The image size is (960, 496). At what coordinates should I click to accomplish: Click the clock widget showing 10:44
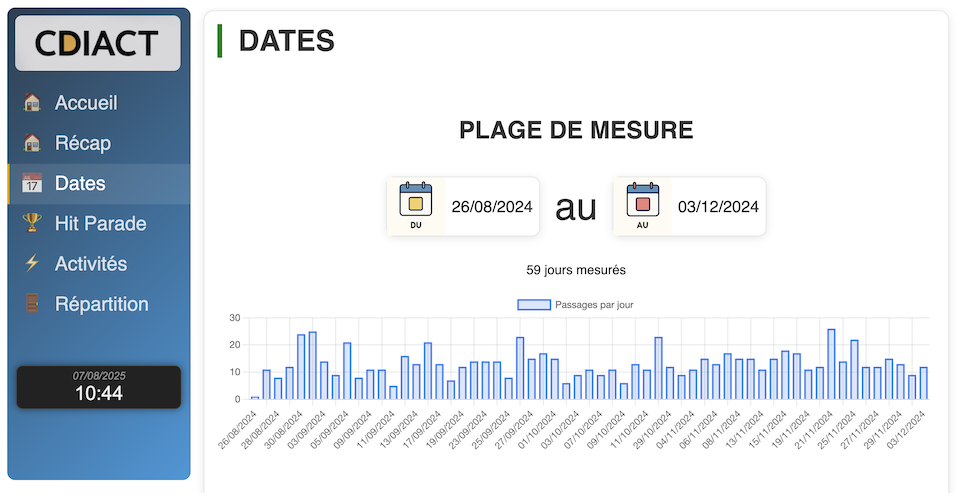click(99, 387)
